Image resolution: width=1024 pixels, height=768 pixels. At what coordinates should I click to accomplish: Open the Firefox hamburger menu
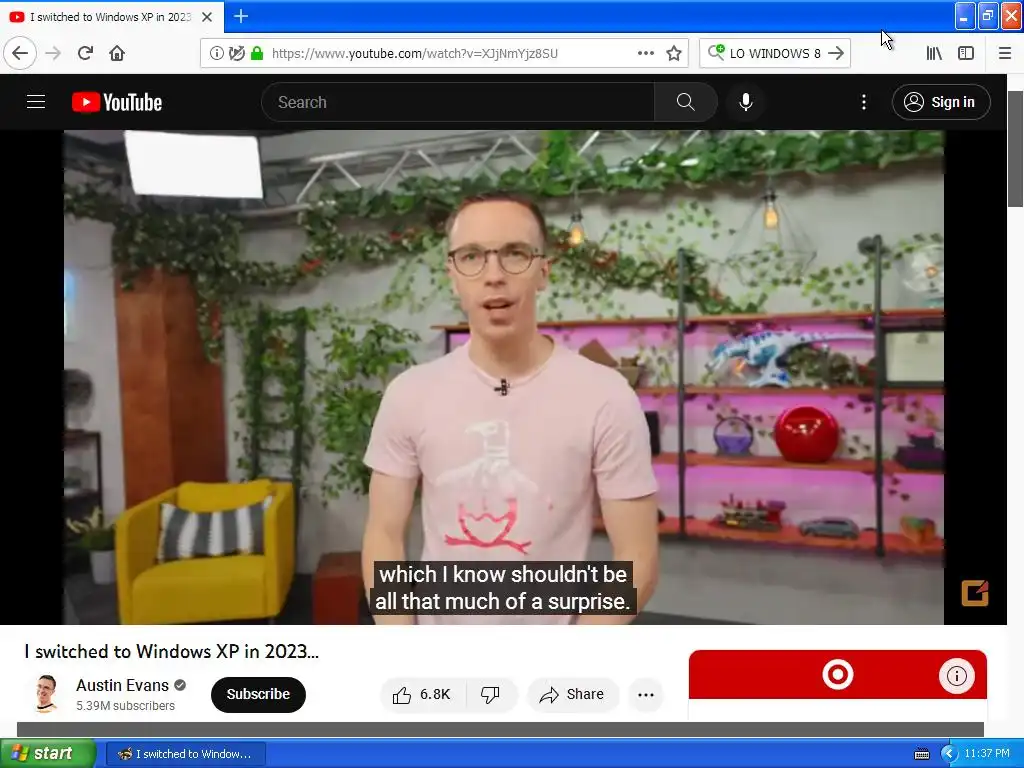pyautogui.click(x=1004, y=53)
